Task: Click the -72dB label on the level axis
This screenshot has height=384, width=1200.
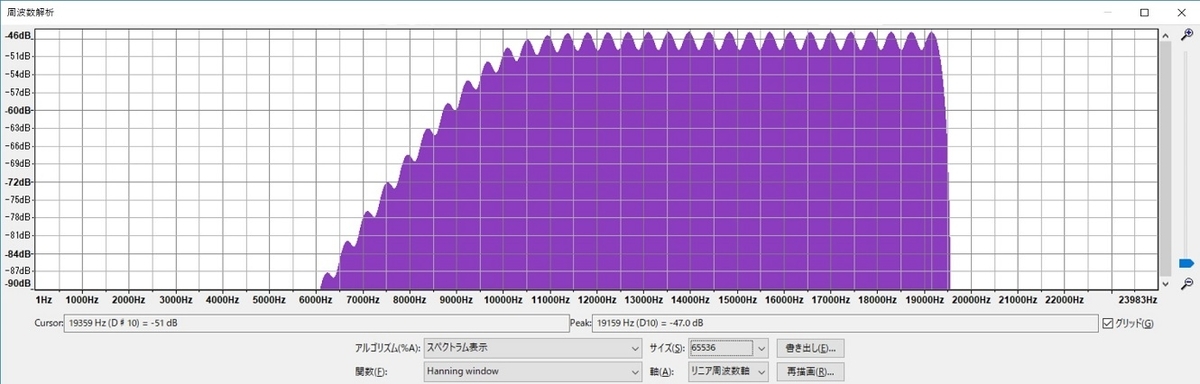Action: click(x=18, y=182)
